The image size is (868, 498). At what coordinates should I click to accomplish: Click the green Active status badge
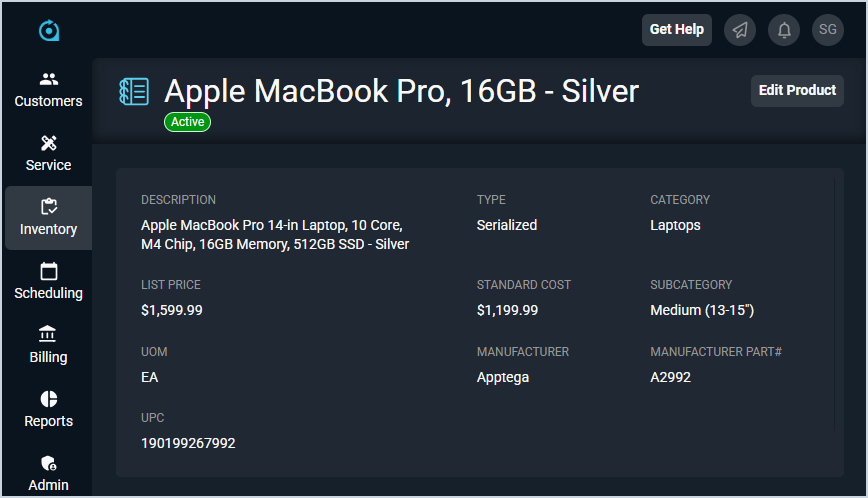click(x=187, y=122)
